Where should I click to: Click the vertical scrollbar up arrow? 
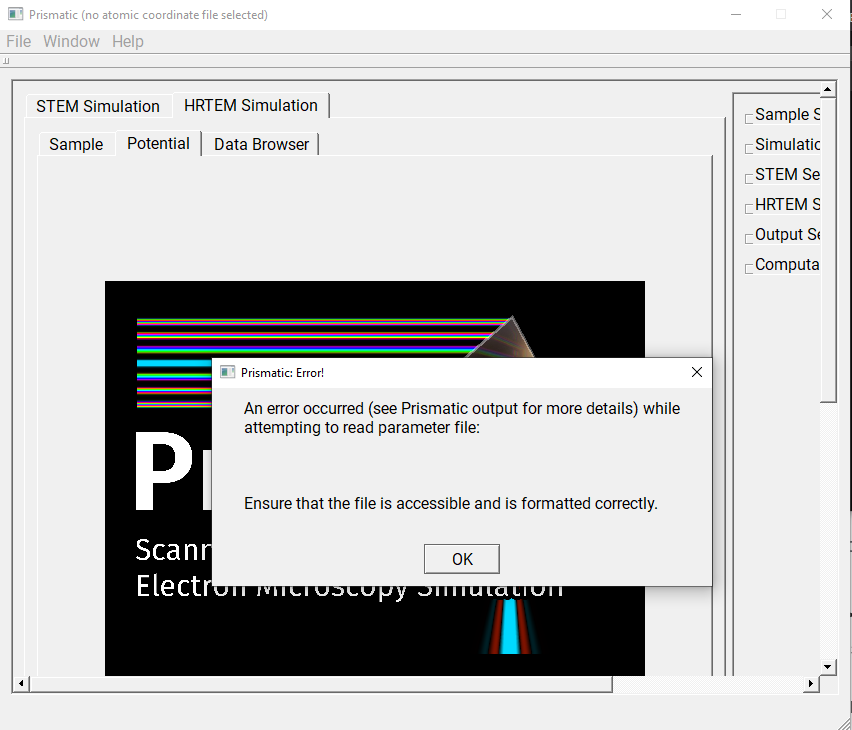(828, 89)
